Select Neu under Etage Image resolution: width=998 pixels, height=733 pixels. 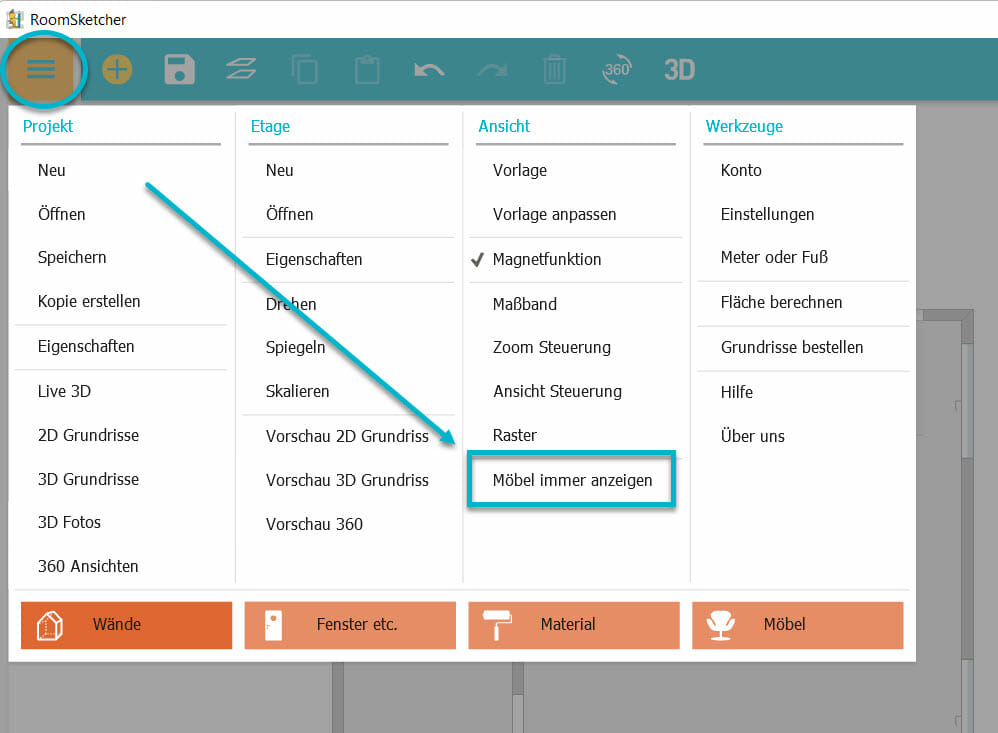[x=279, y=171]
